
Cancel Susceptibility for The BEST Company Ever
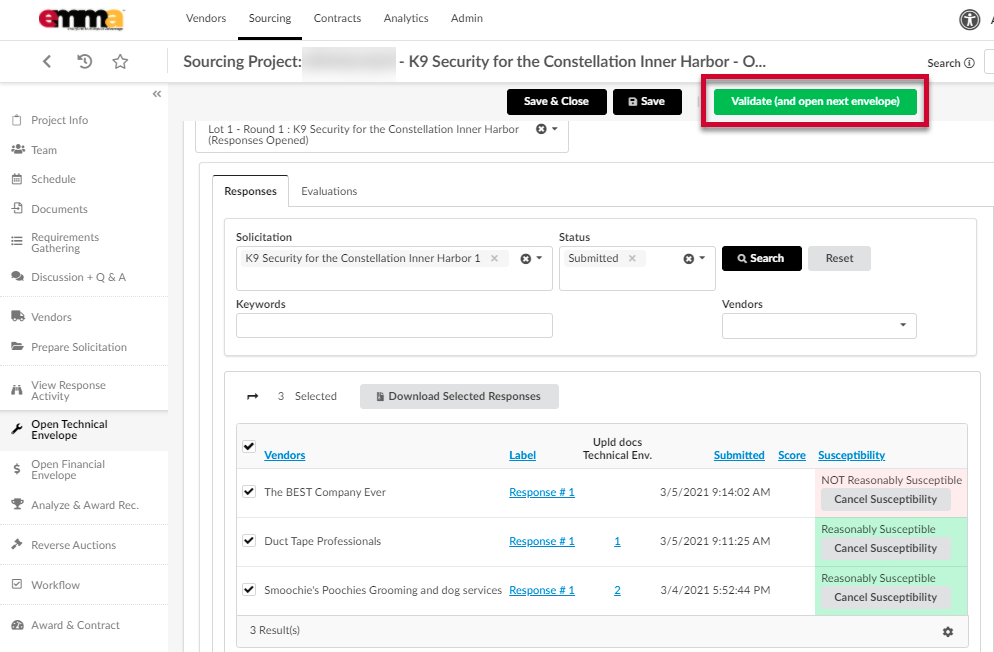pyautogui.click(x=886, y=499)
